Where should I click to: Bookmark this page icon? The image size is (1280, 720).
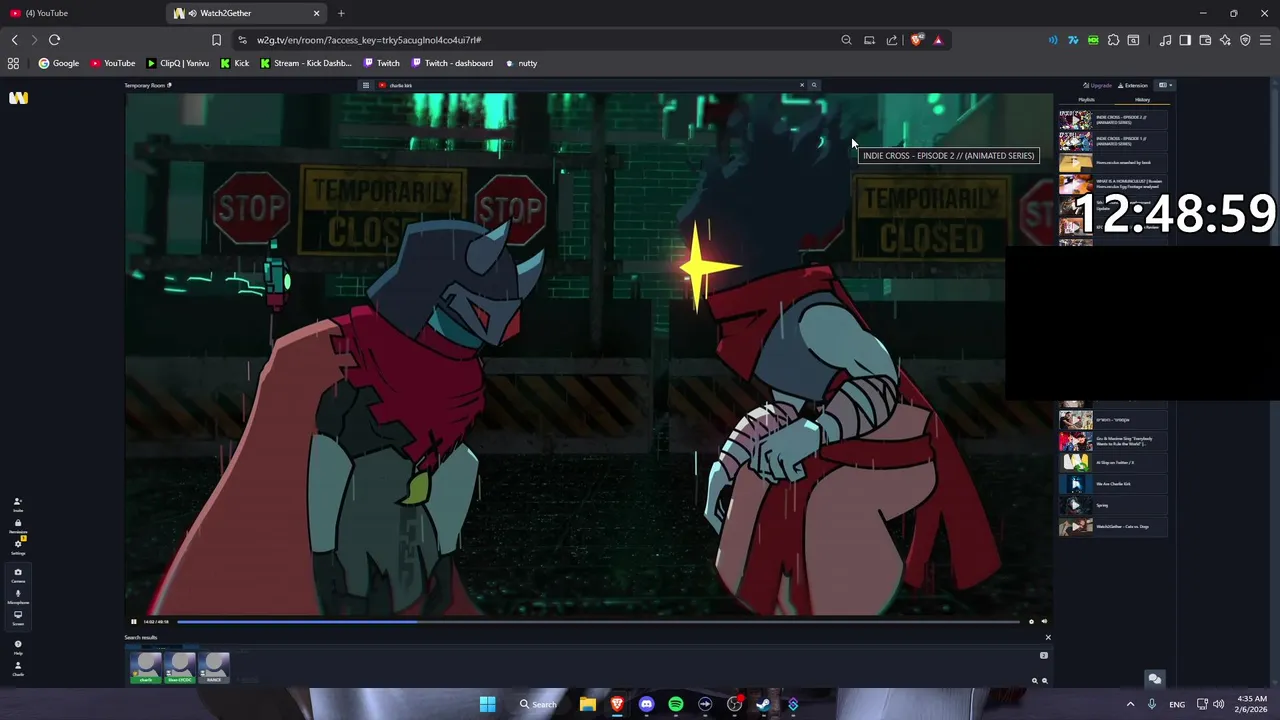coord(216,40)
